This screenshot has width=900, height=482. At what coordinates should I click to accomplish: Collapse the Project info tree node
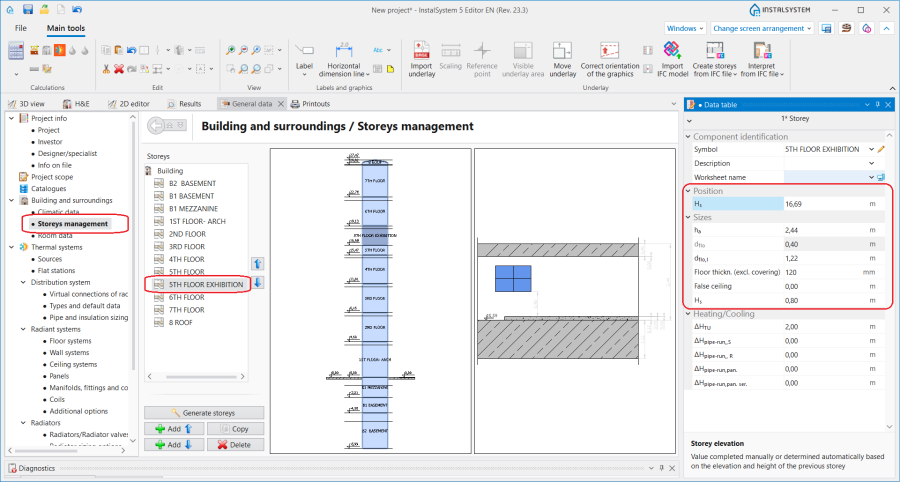click(x=11, y=118)
